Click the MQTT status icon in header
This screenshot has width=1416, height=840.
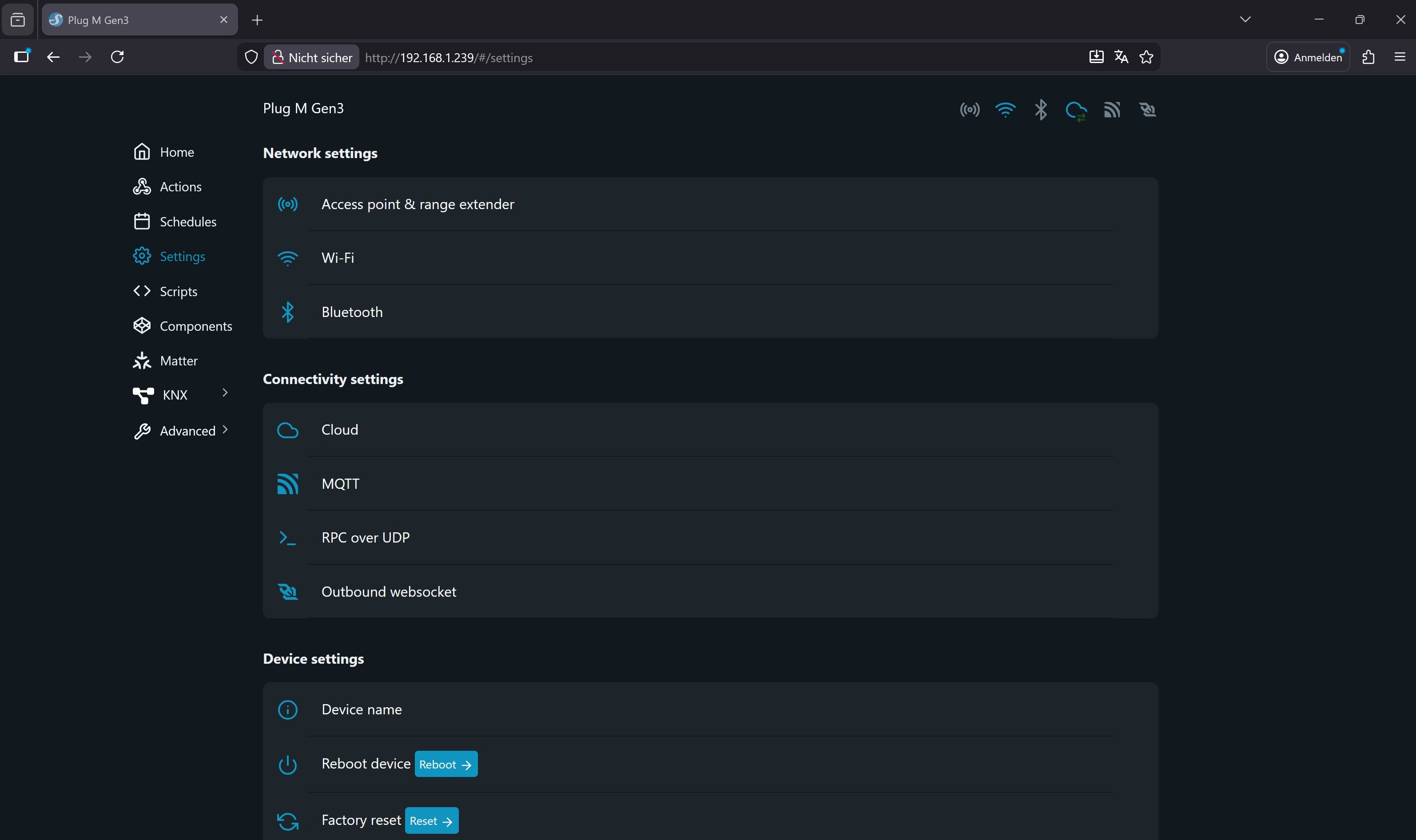(x=1112, y=109)
